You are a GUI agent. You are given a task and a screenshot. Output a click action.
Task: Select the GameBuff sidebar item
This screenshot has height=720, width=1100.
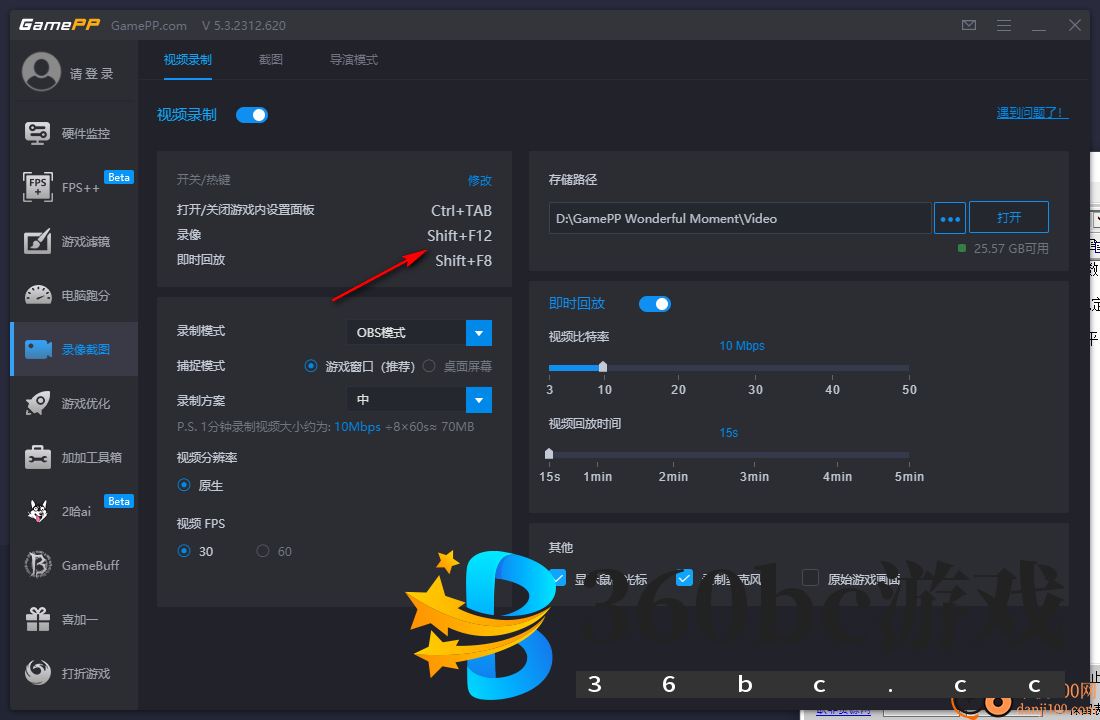pyautogui.click(x=73, y=565)
